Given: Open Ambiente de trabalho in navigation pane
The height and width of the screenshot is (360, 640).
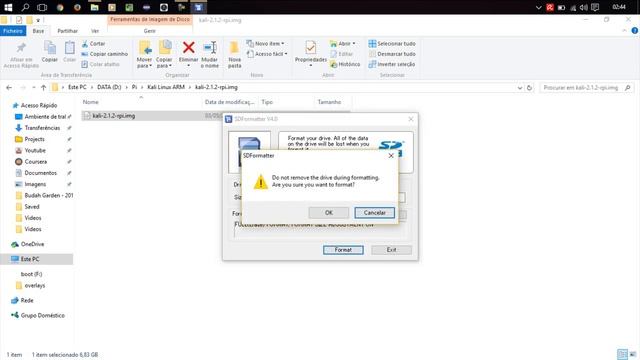Looking at the screenshot, I should coord(45,117).
